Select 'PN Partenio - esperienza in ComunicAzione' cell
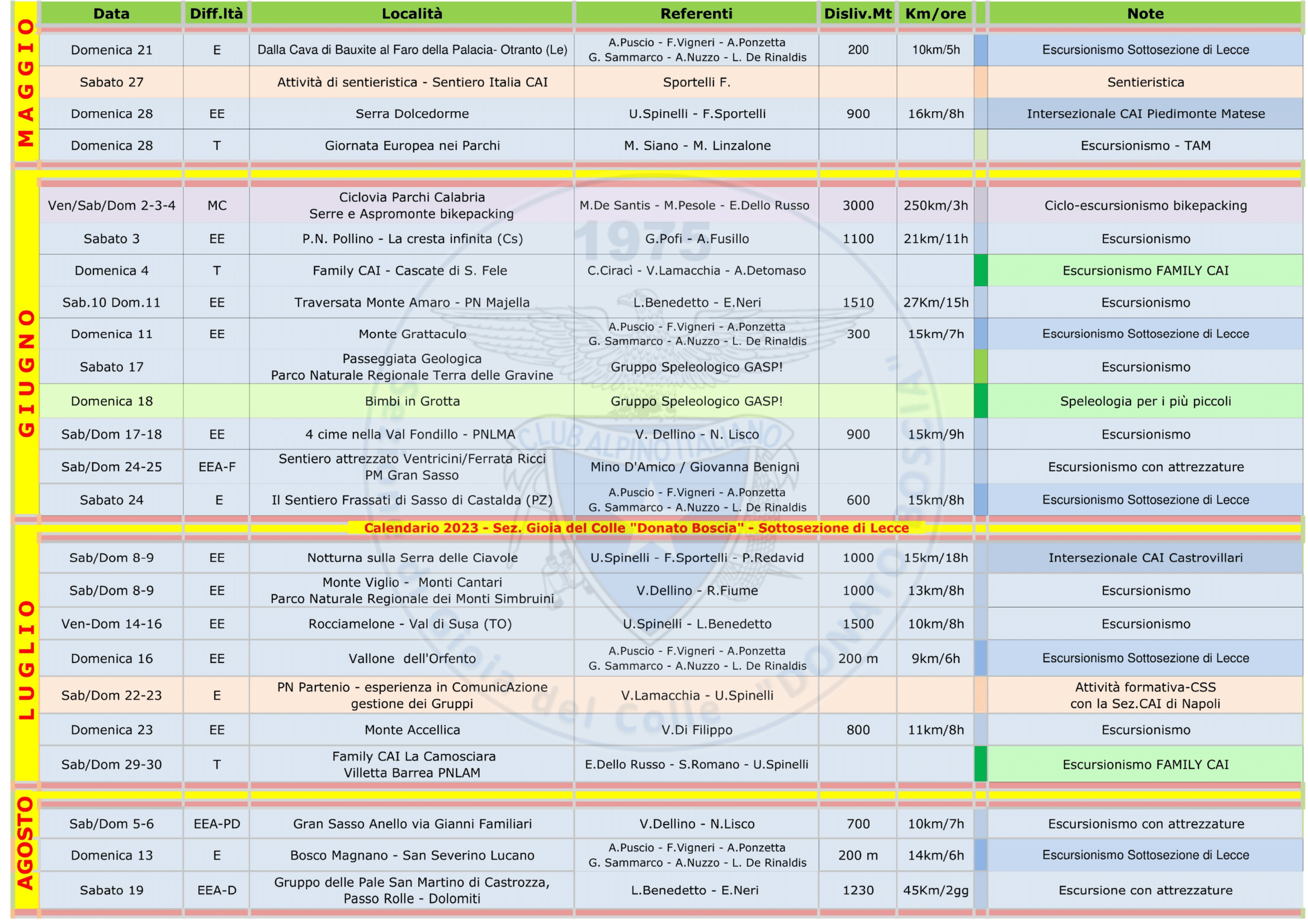The height and width of the screenshot is (924, 1308). [x=412, y=695]
